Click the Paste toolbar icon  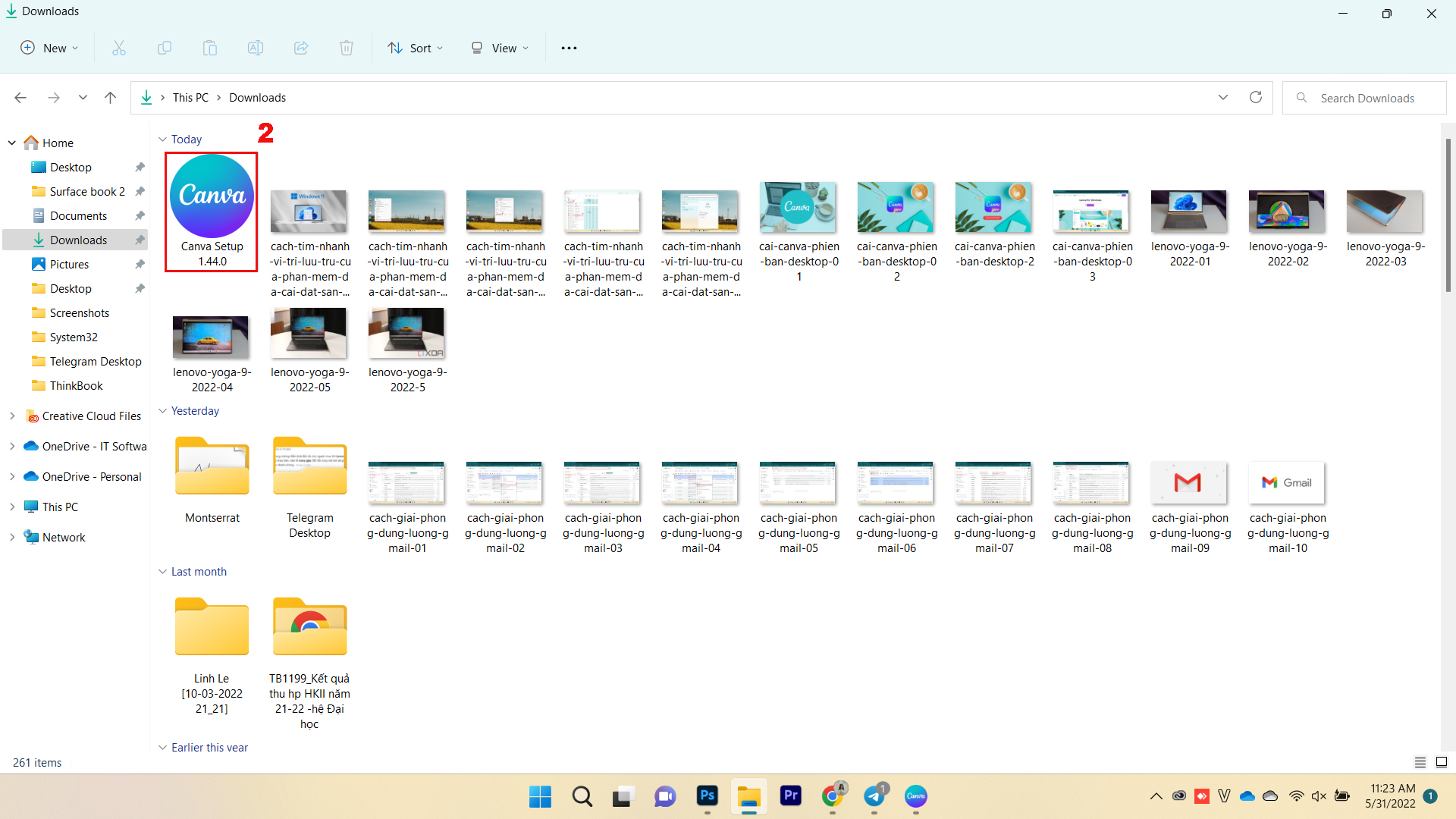pos(210,48)
